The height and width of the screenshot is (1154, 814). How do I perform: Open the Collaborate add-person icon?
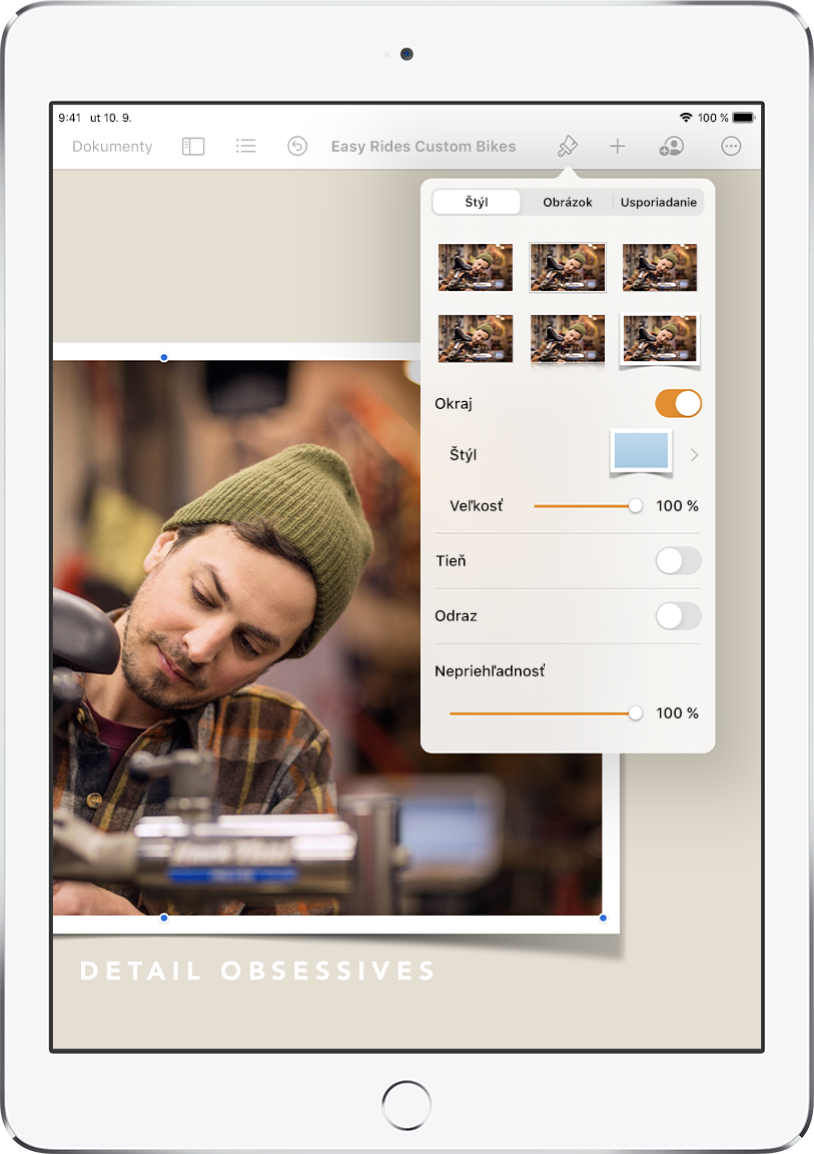(671, 146)
